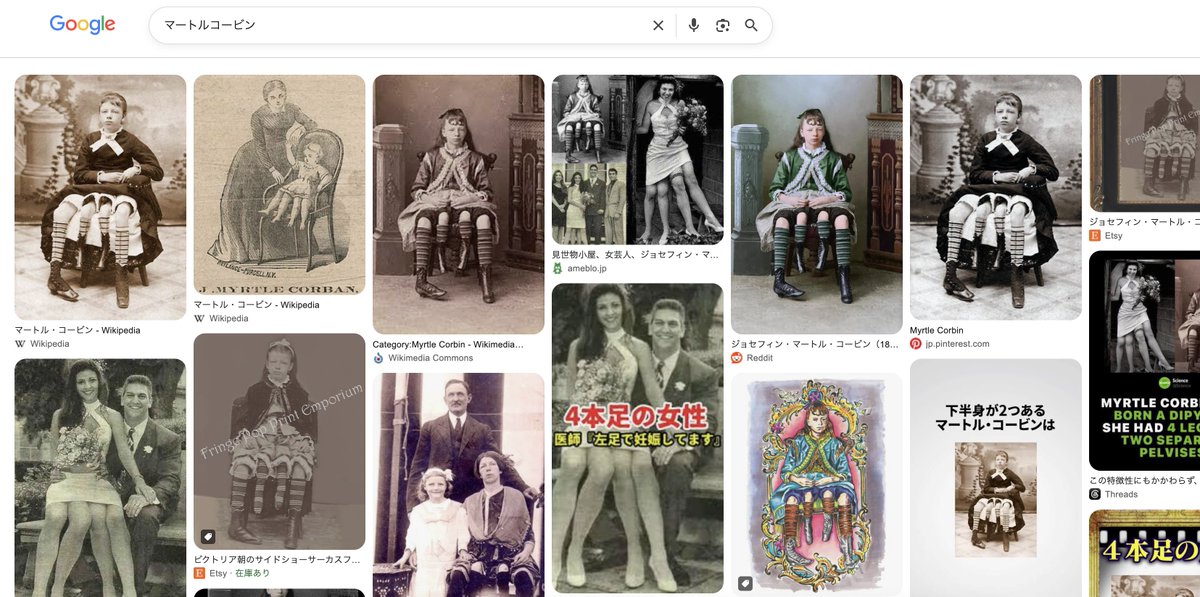Image resolution: width=1200 pixels, height=597 pixels.
Task: Open Threads caption この特徴性にもかかわらず
Action: 1144,480
